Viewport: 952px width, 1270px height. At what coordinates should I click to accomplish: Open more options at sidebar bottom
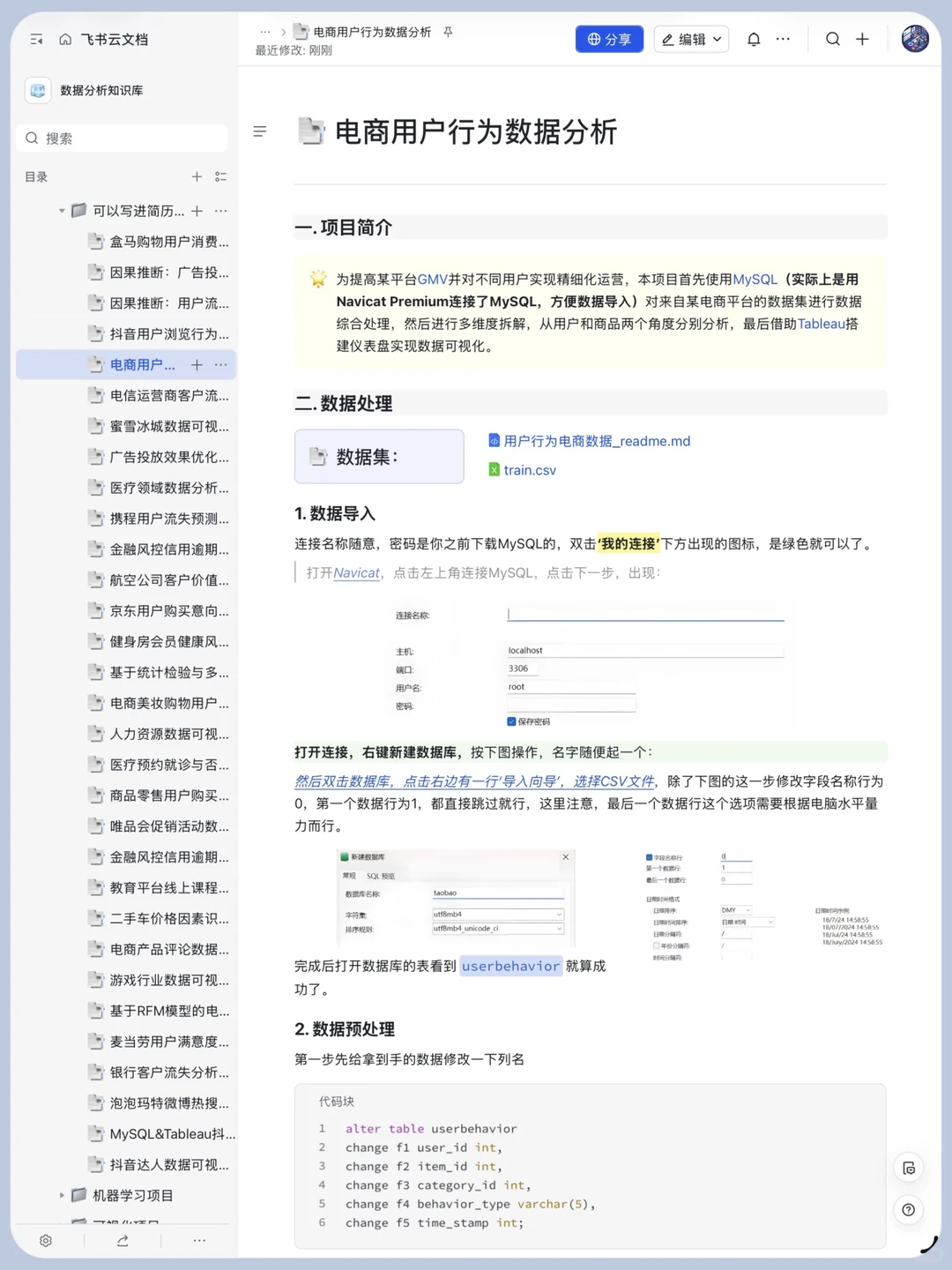(x=199, y=1241)
